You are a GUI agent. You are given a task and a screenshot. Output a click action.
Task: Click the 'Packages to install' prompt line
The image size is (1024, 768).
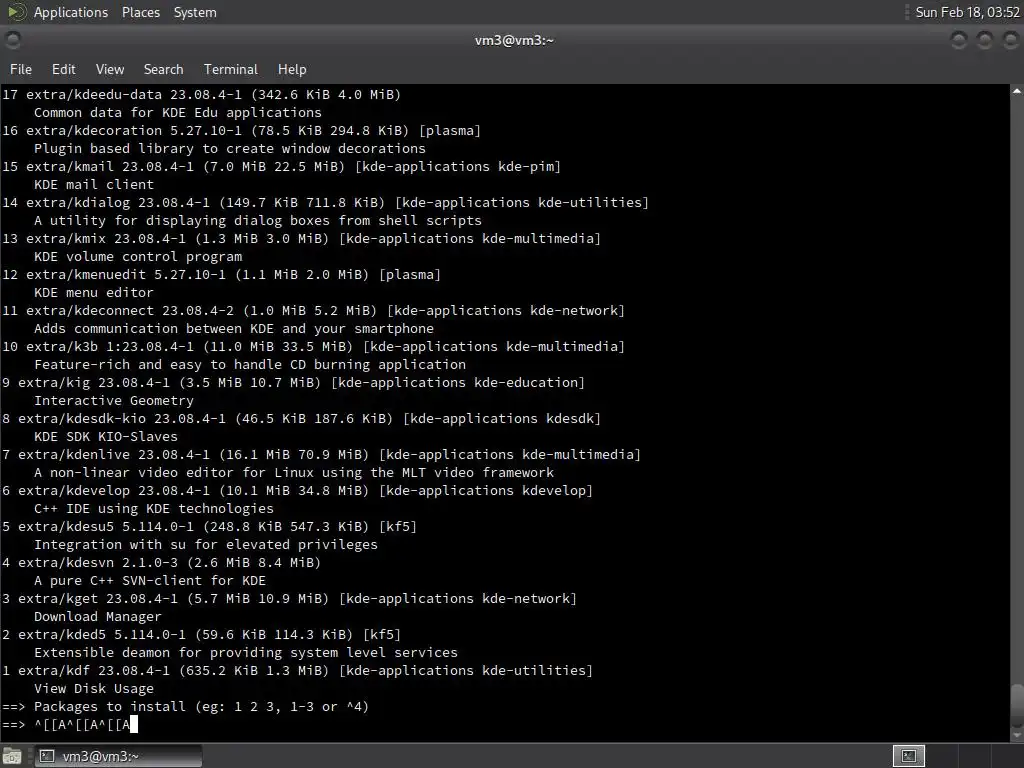click(185, 707)
